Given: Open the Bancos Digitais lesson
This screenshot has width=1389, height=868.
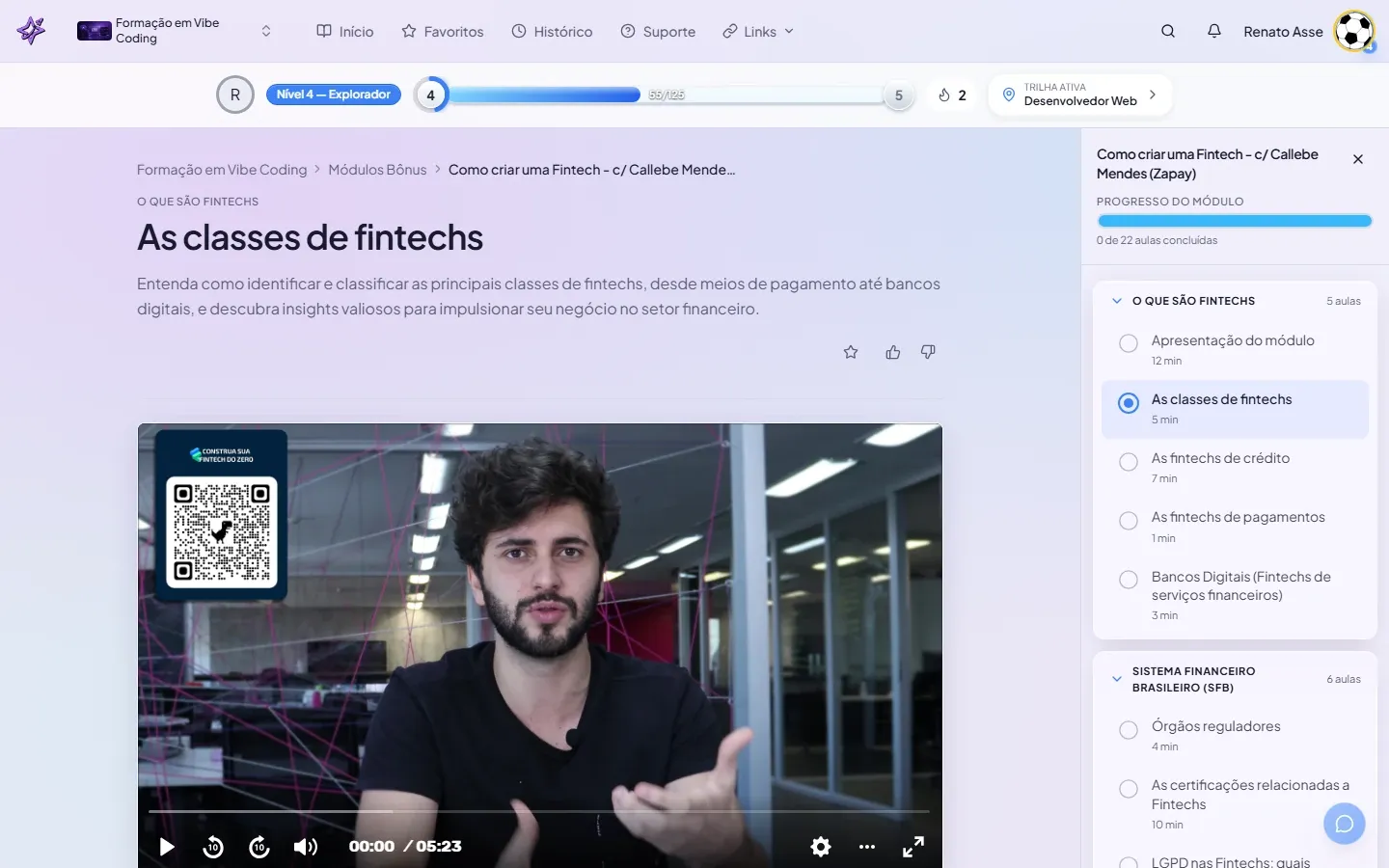Looking at the screenshot, I should [x=1235, y=595].
